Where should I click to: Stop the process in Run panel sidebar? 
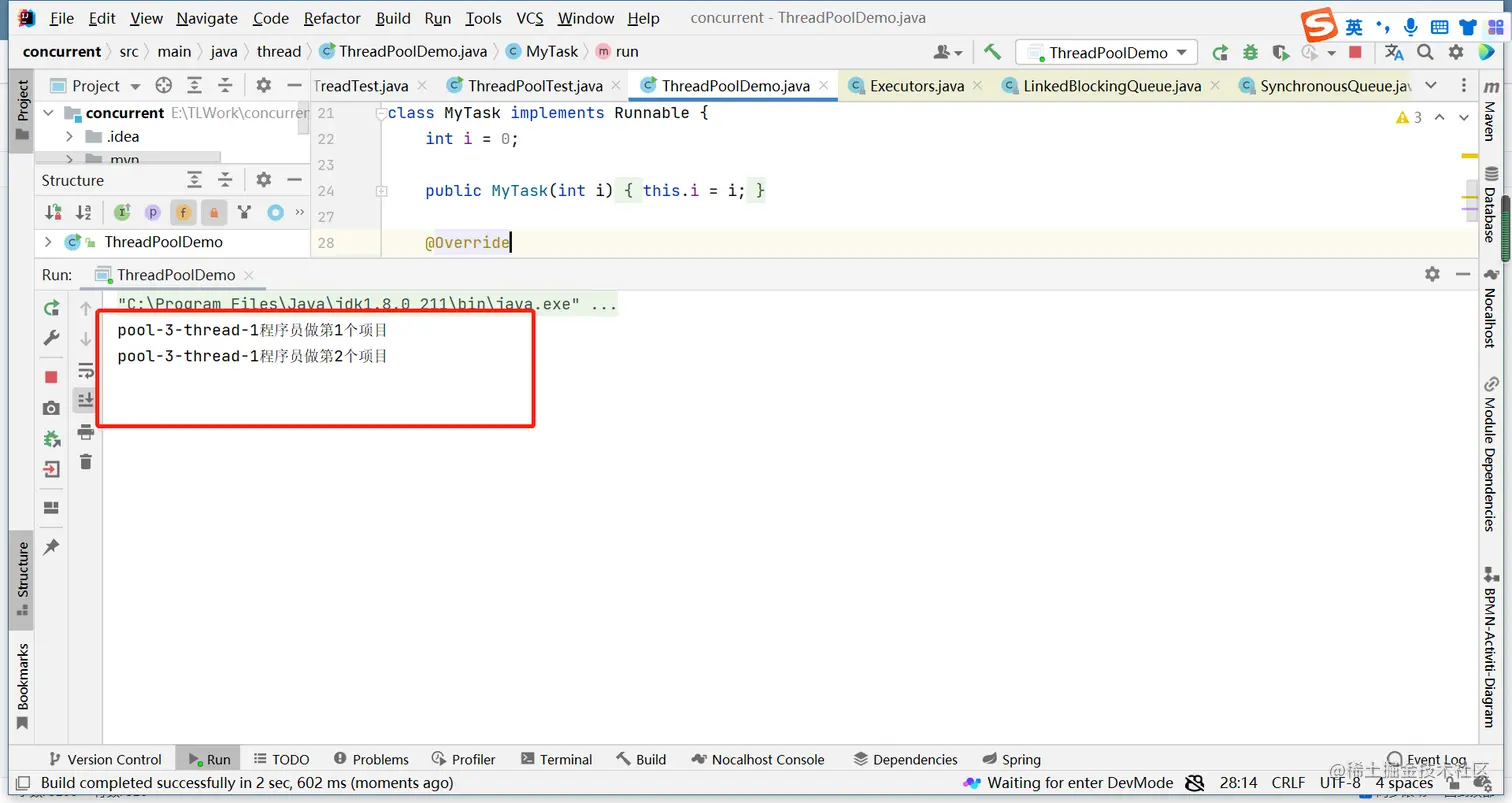click(51, 377)
